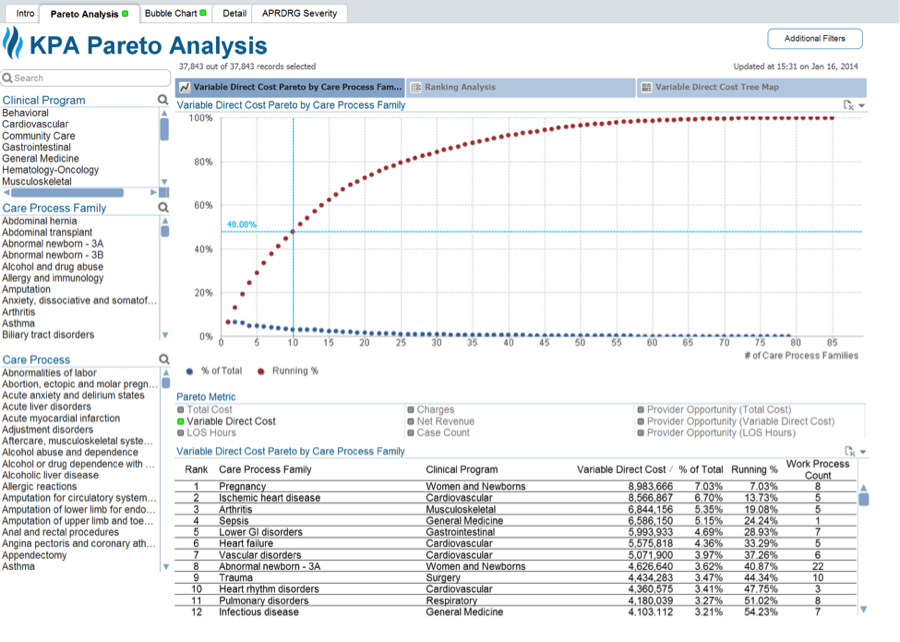Choose Net Revenue as Pareto metric

pyautogui.click(x=411, y=422)
